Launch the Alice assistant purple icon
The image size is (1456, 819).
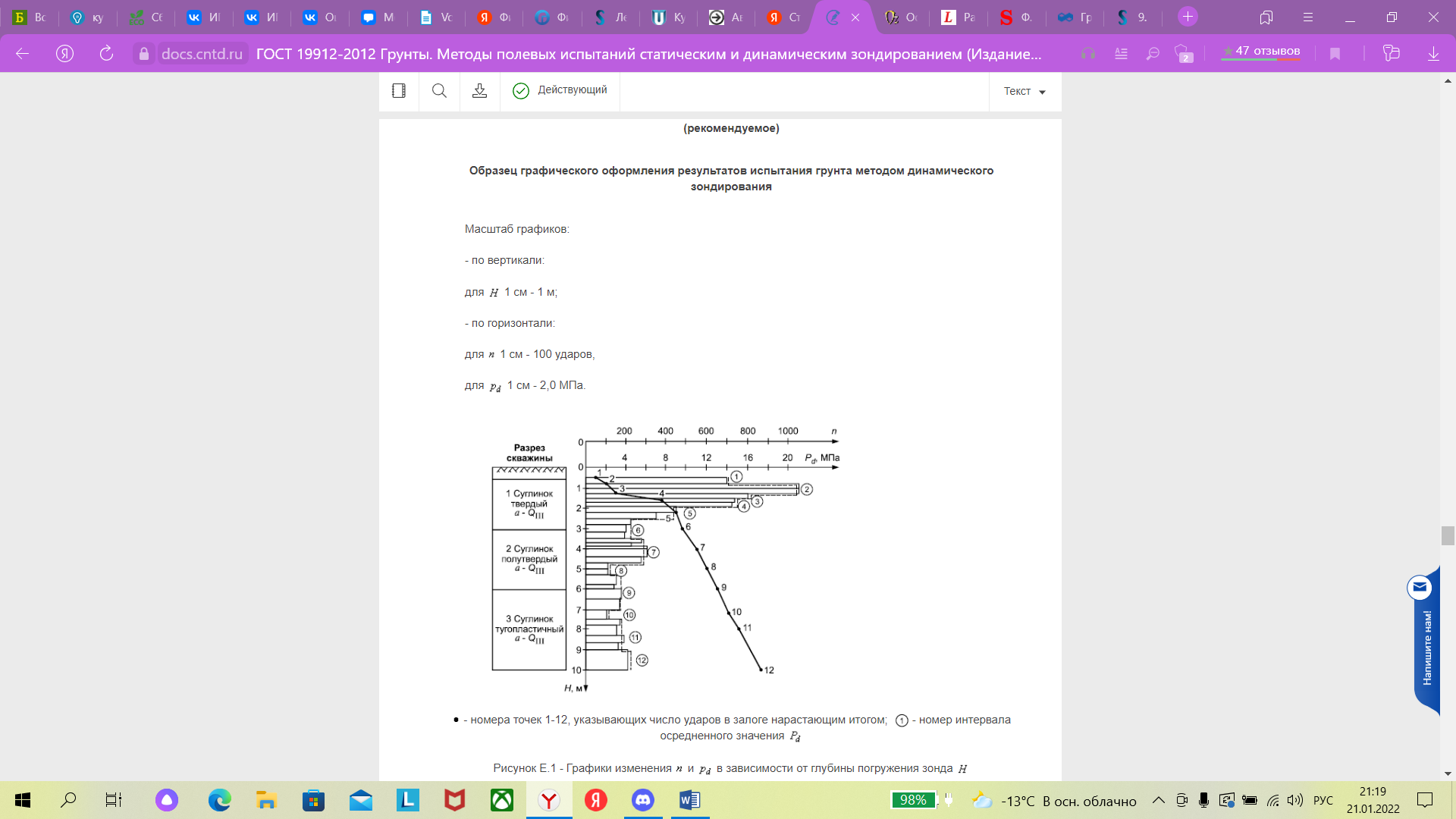click(x=167, y=800)
